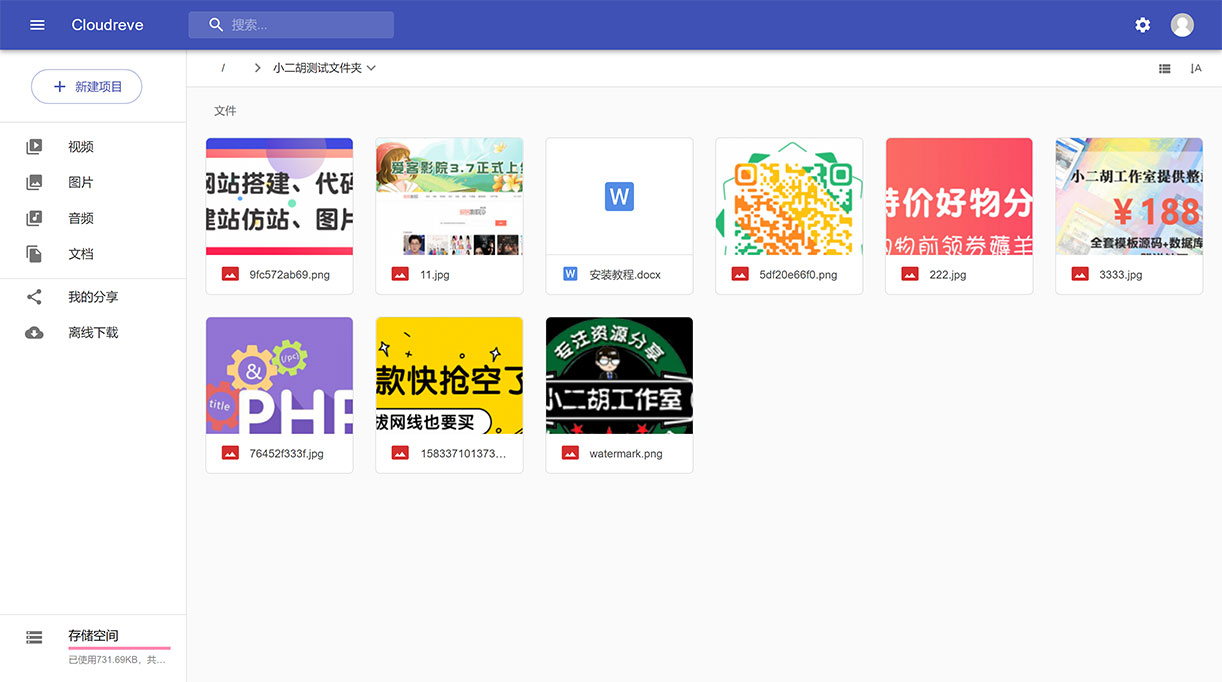Open the watermark.png thumbnail

619,376
